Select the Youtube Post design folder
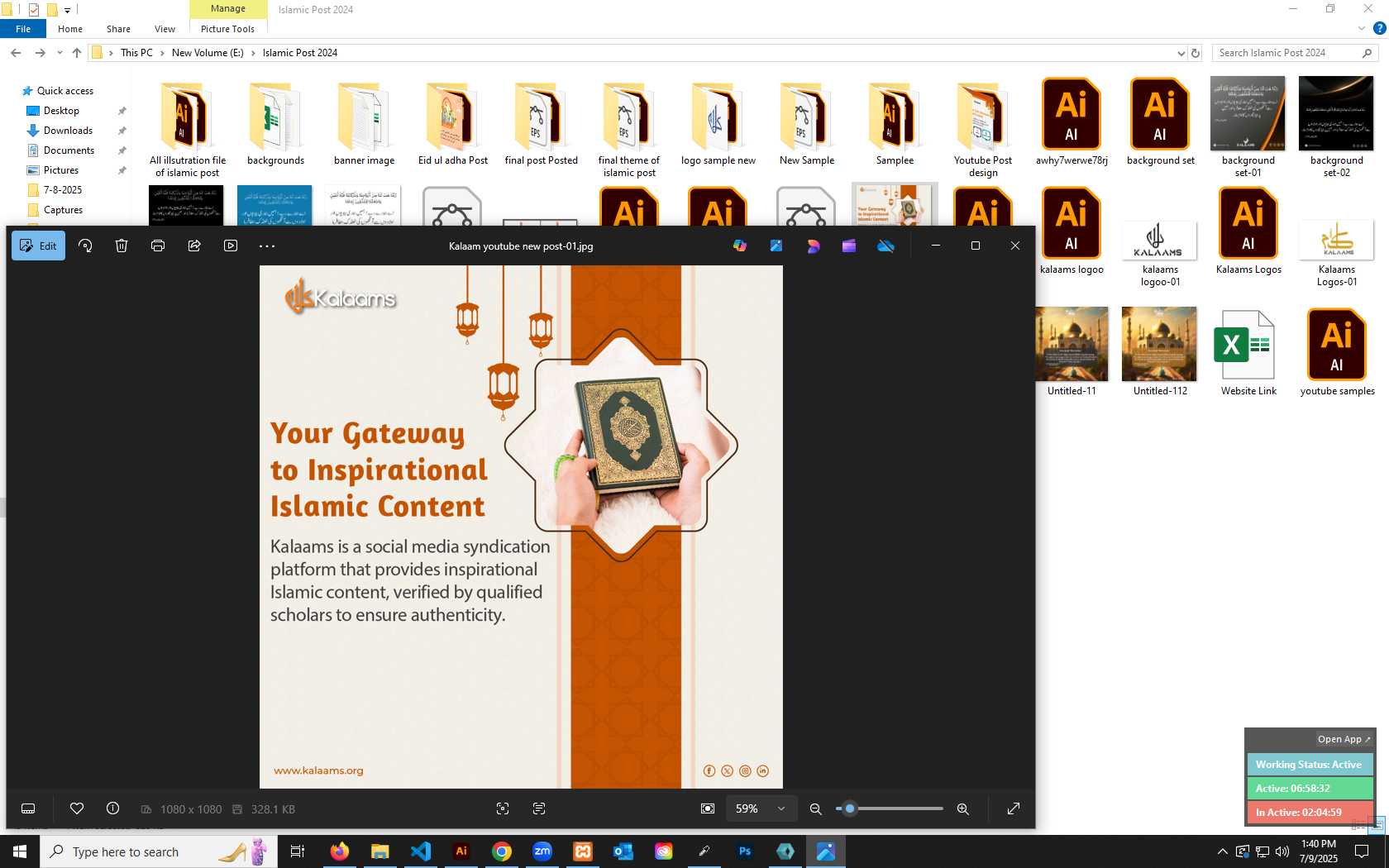The height and width of the screenshot is (868, 1389). [x=983, y=130]
